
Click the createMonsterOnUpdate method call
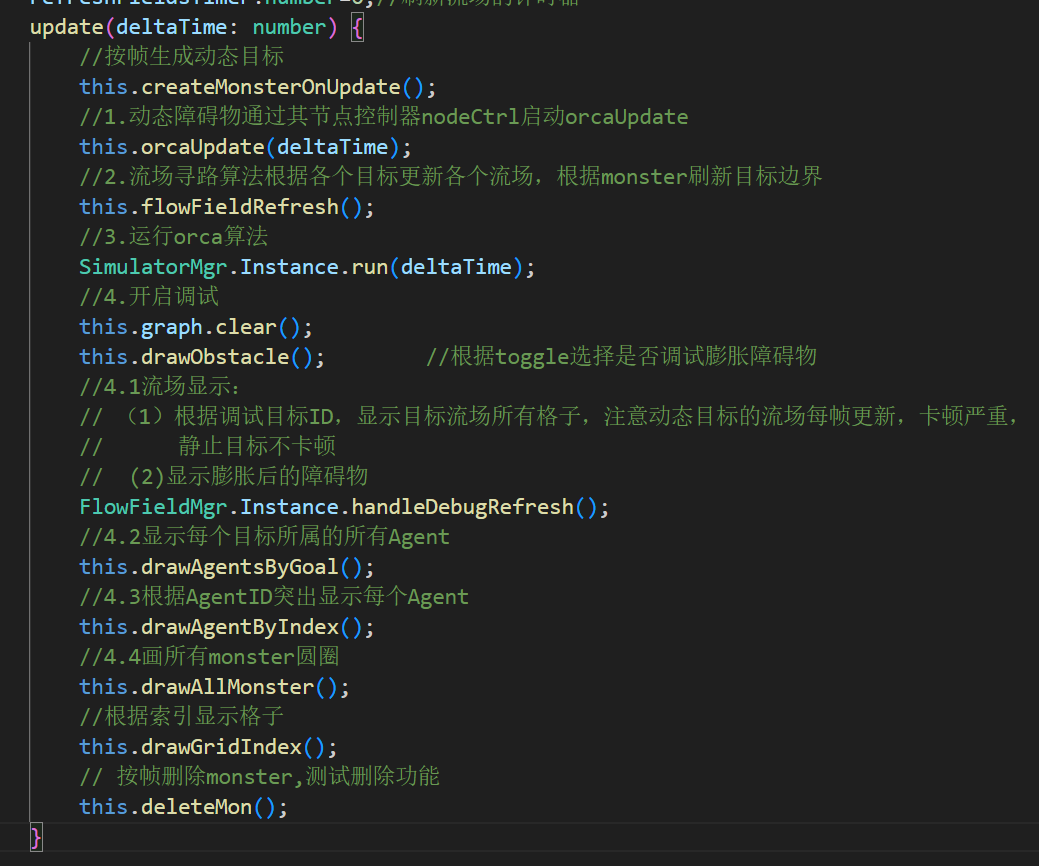click(x=271, y=87)
